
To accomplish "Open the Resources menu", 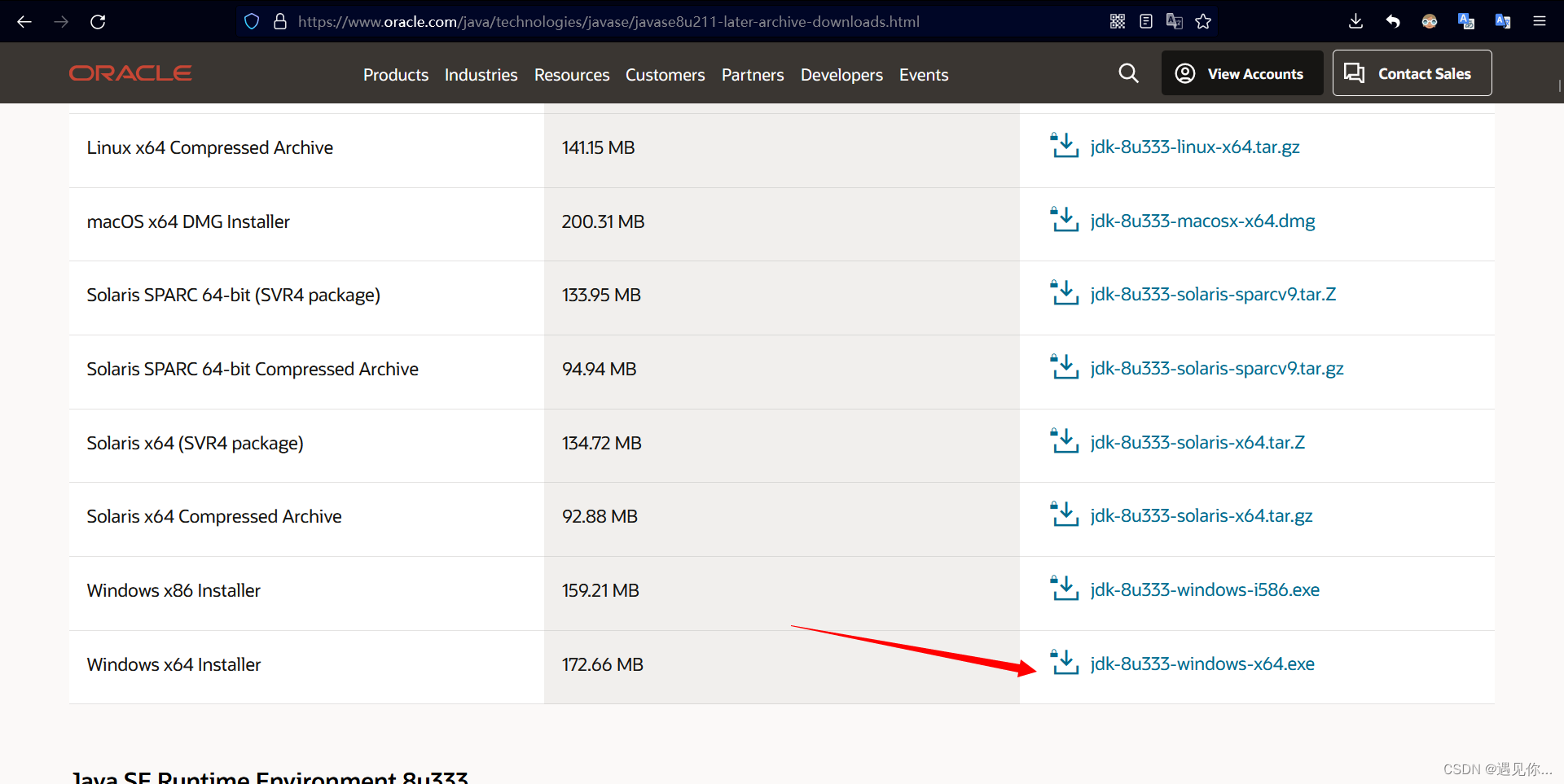I will 572,75.
